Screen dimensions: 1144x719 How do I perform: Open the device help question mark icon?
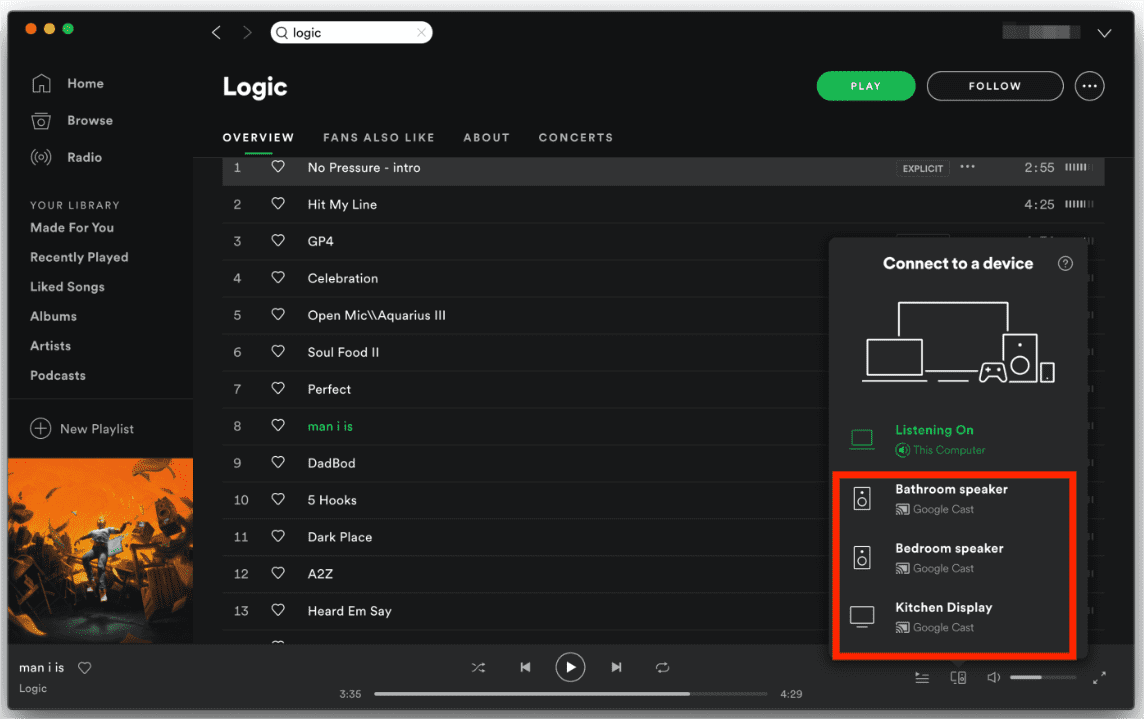click(x=1065, y=264)
